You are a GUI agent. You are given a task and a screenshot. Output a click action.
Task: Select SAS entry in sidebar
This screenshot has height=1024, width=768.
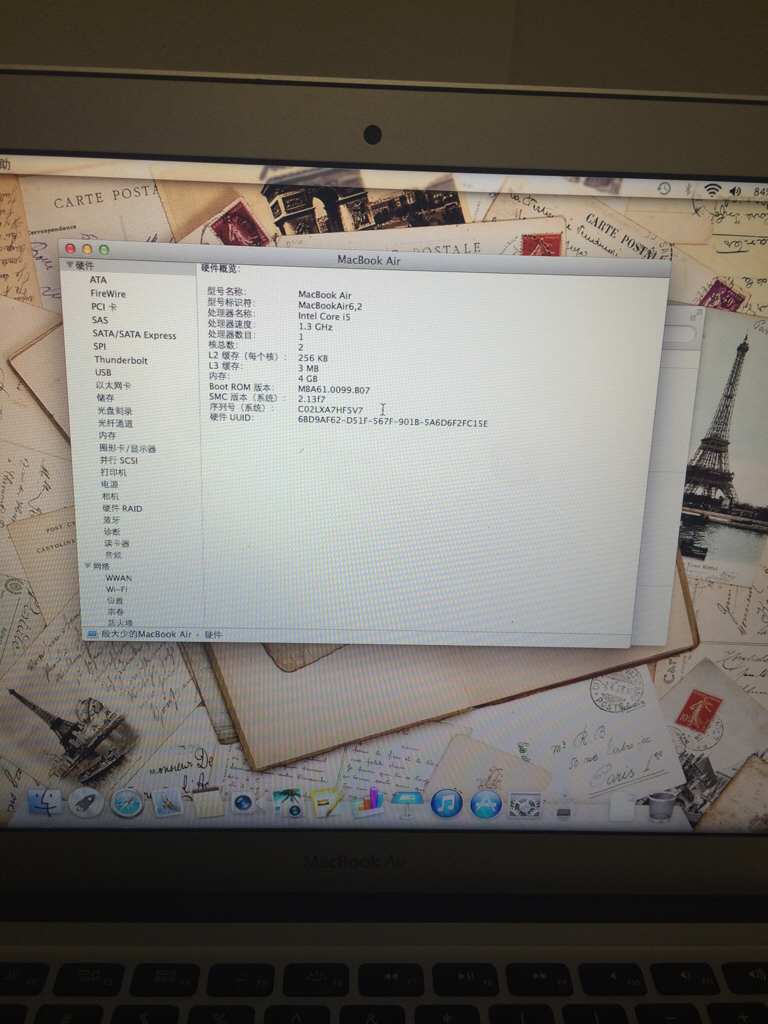100,320
